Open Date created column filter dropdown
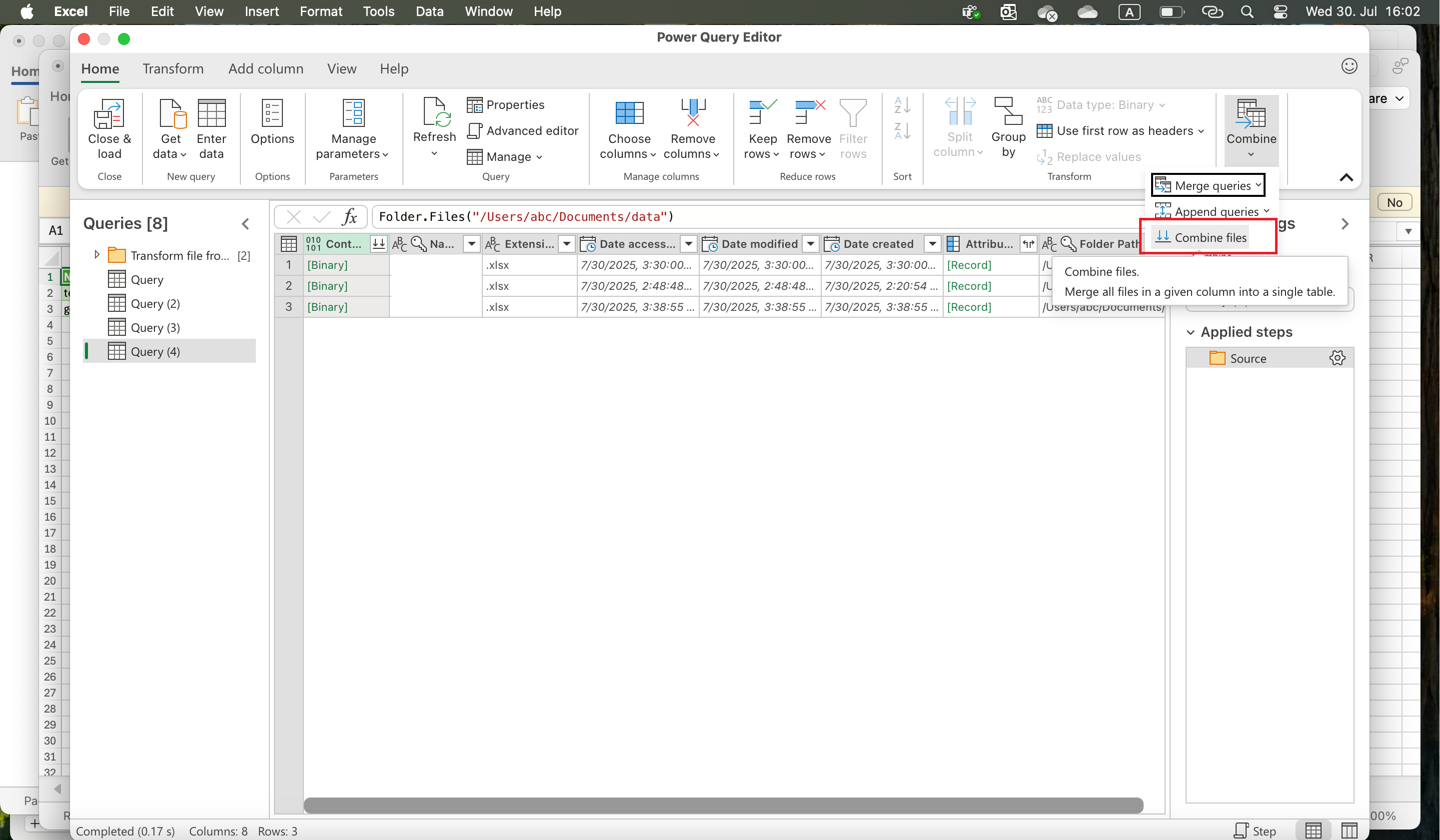The image size is (1440, 840). pyautogui.click(x=932, y=244)
